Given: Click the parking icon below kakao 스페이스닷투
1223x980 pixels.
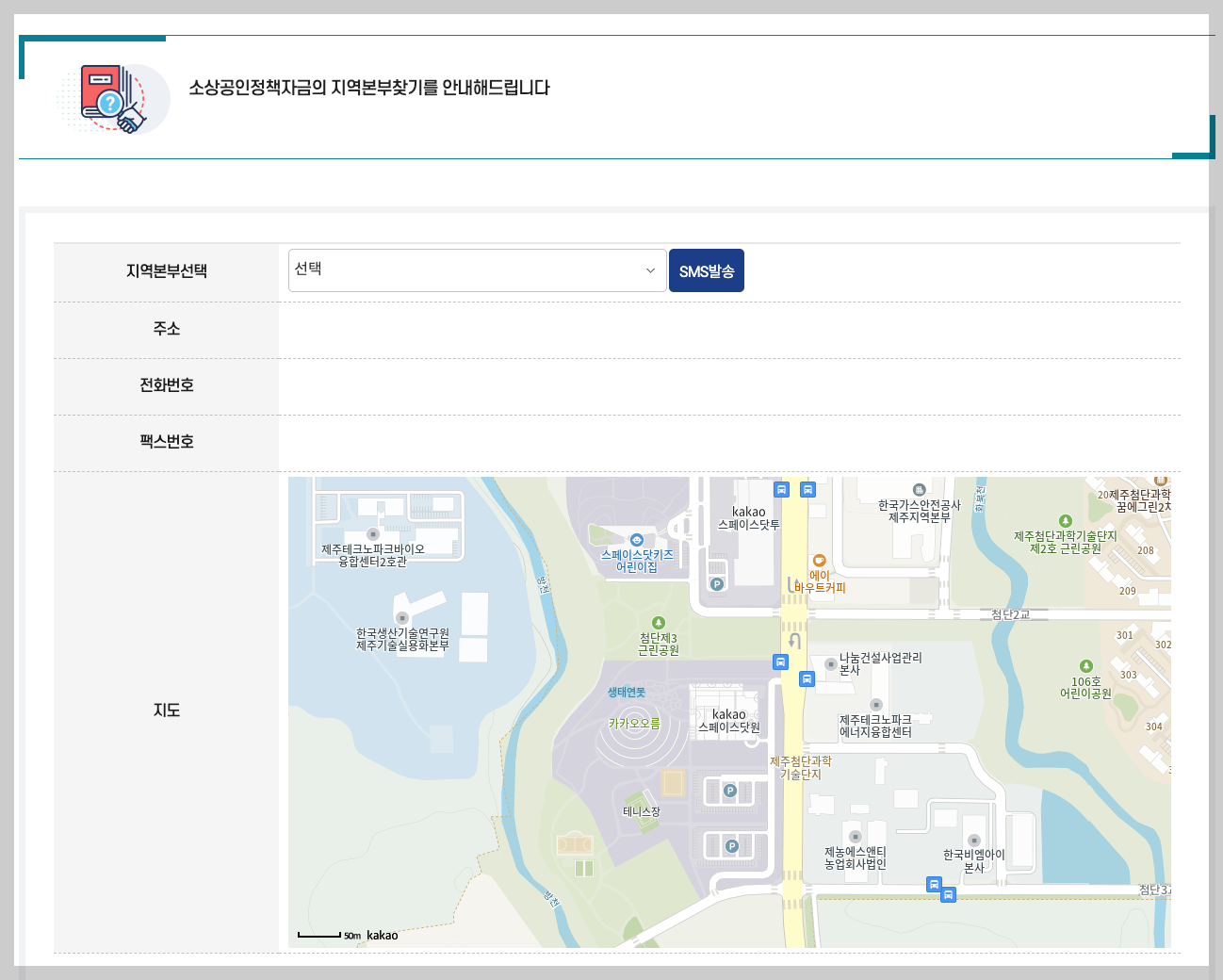Looking at the screenshot, I should click(717, 584).
